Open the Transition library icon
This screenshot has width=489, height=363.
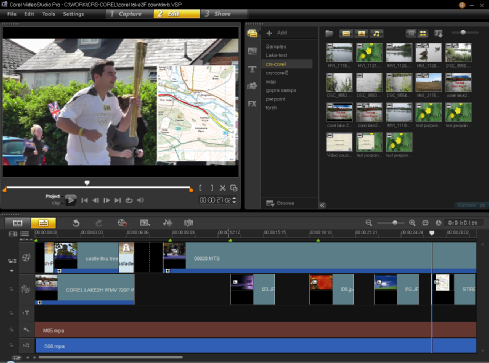click(x=252, y=51)
